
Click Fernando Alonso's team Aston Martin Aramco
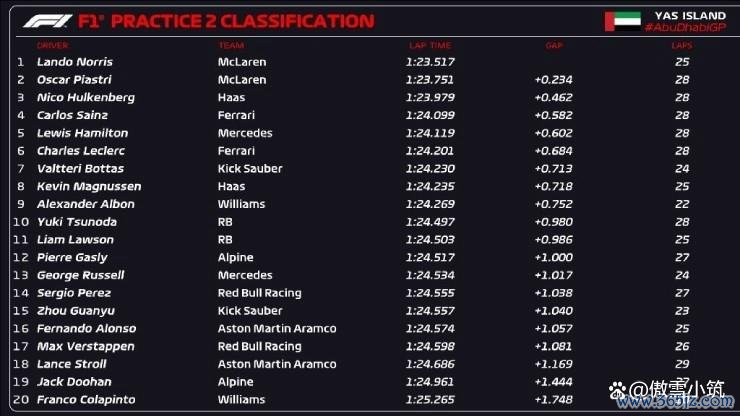click(x=277, y=329)
